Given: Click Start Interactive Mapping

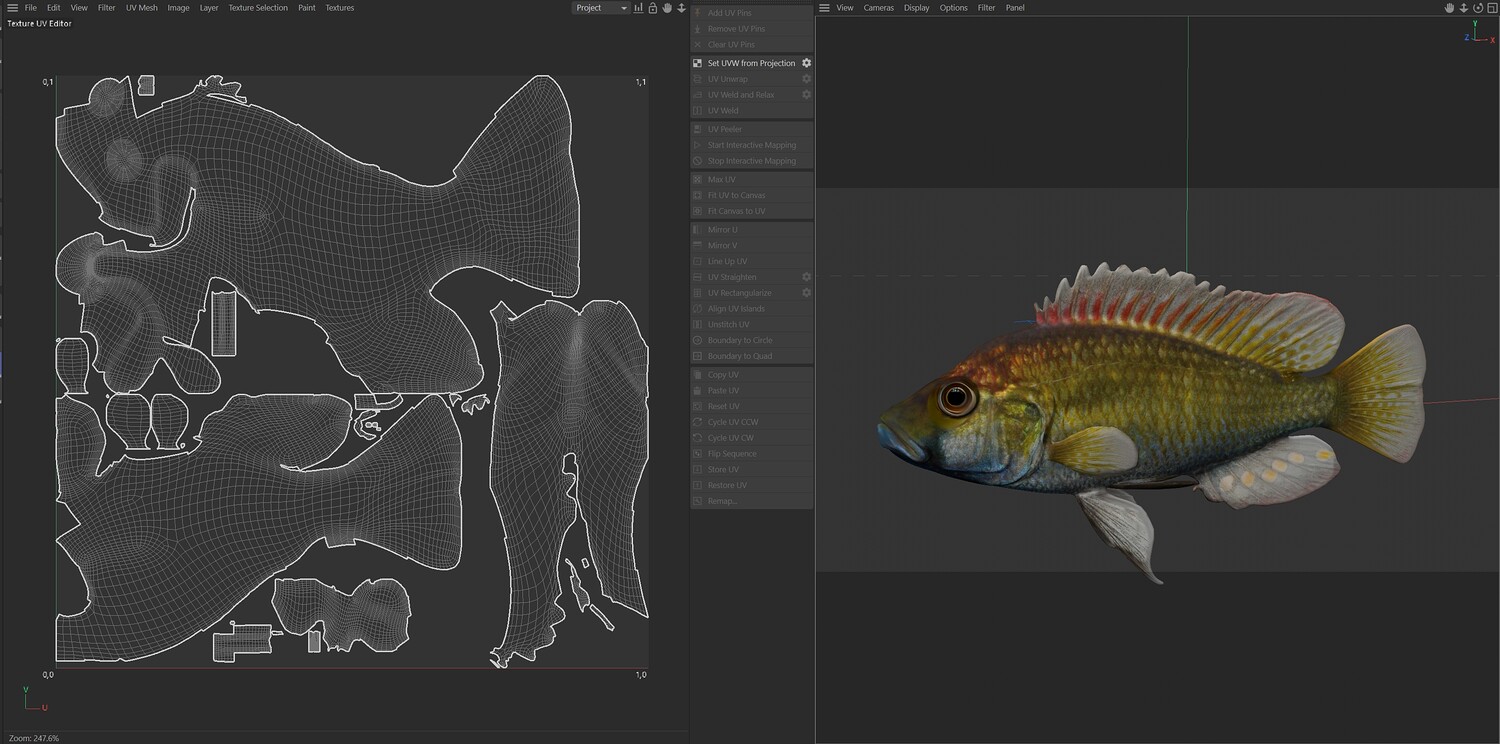Looking at the screenshot, I should coord(752,145).
